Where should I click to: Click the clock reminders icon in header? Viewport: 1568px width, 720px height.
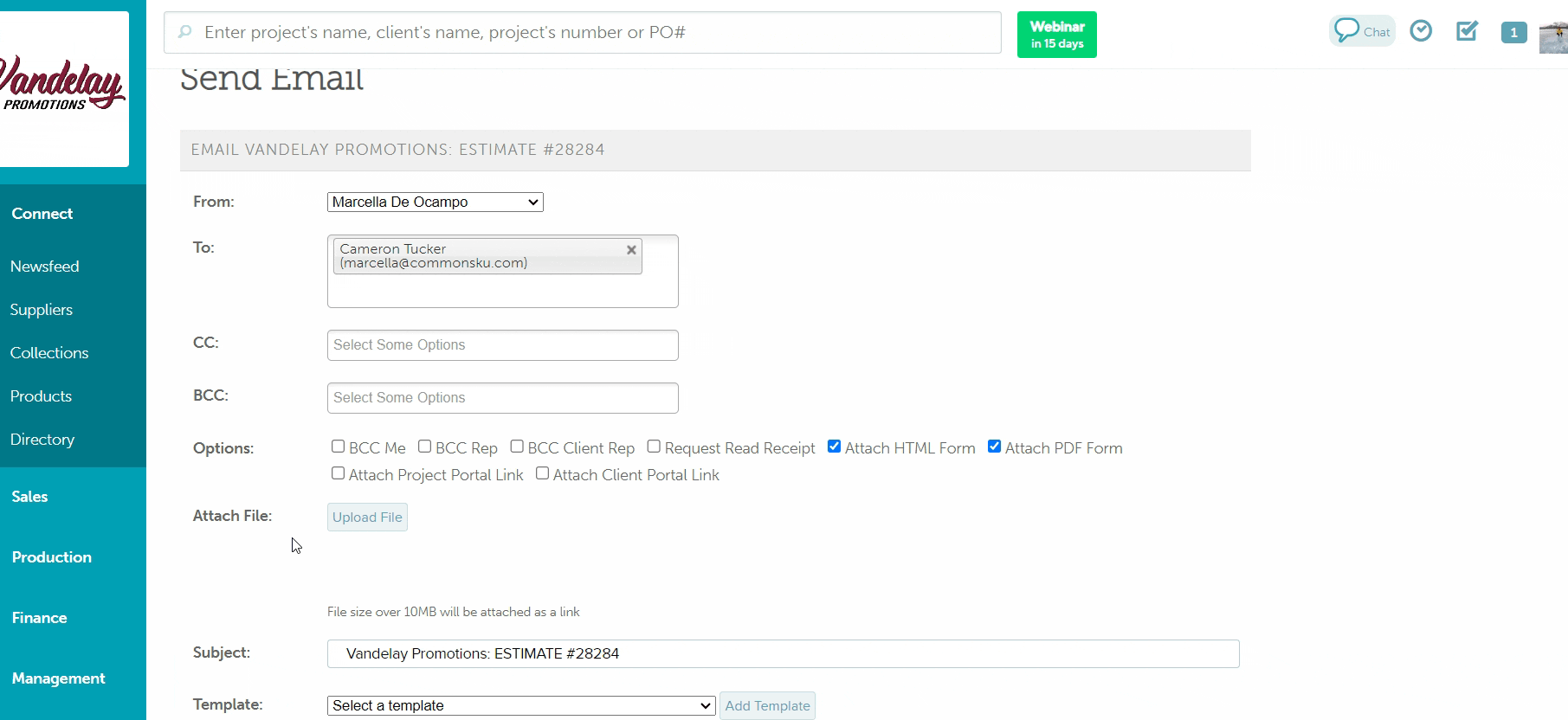(x=1421, y=31)
